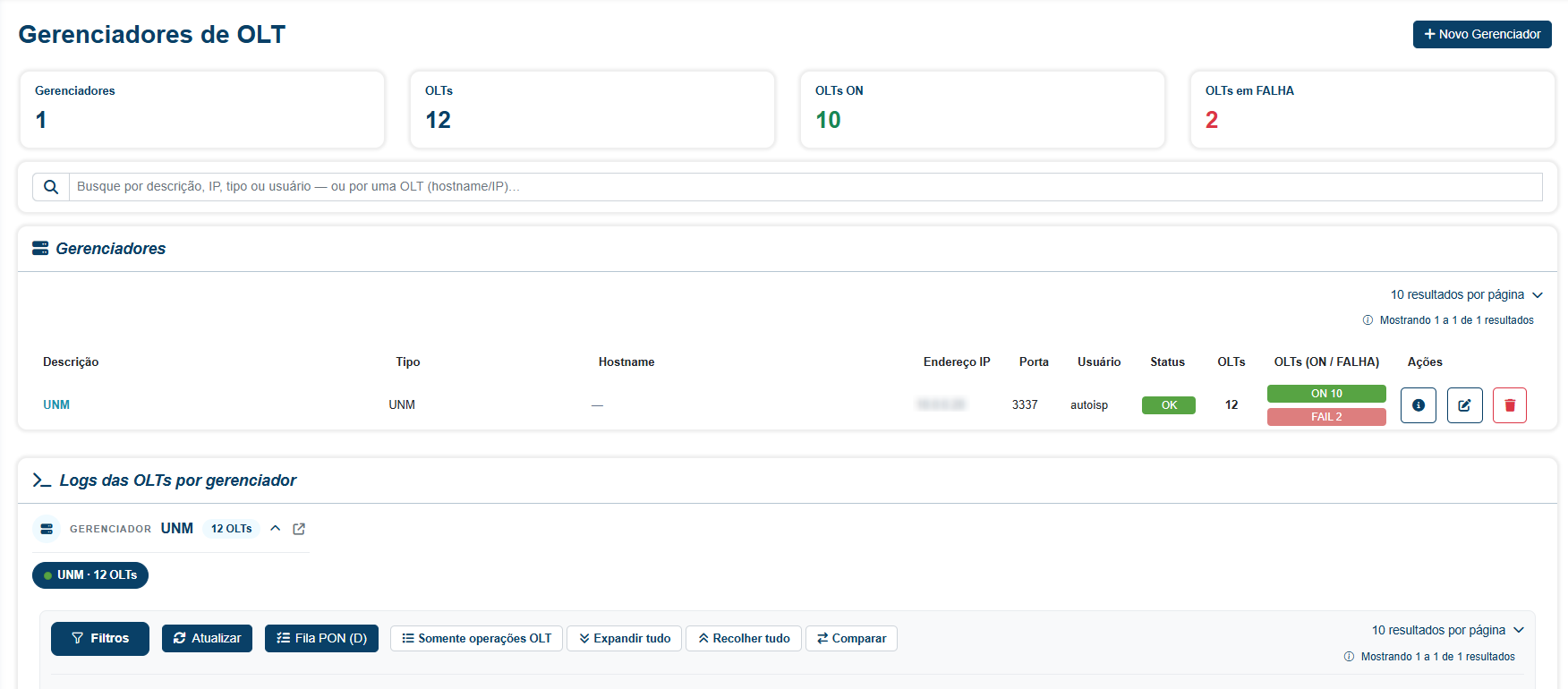
Task: Toggle Somente operações OLT filter
Action: point(476,638)
